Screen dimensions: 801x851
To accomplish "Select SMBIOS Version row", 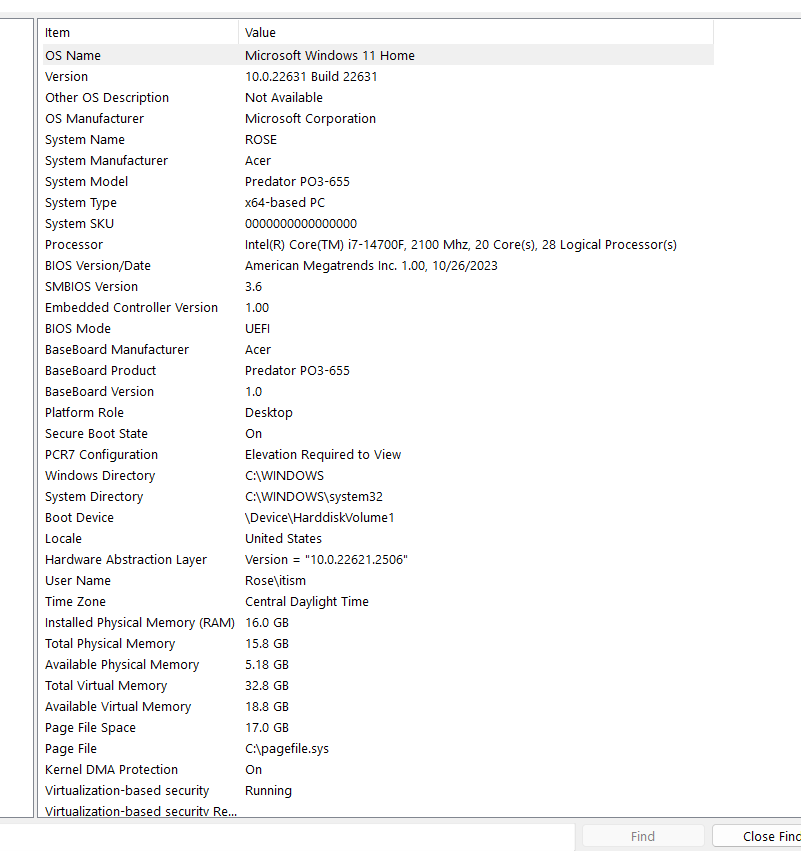I will point(378,287).
